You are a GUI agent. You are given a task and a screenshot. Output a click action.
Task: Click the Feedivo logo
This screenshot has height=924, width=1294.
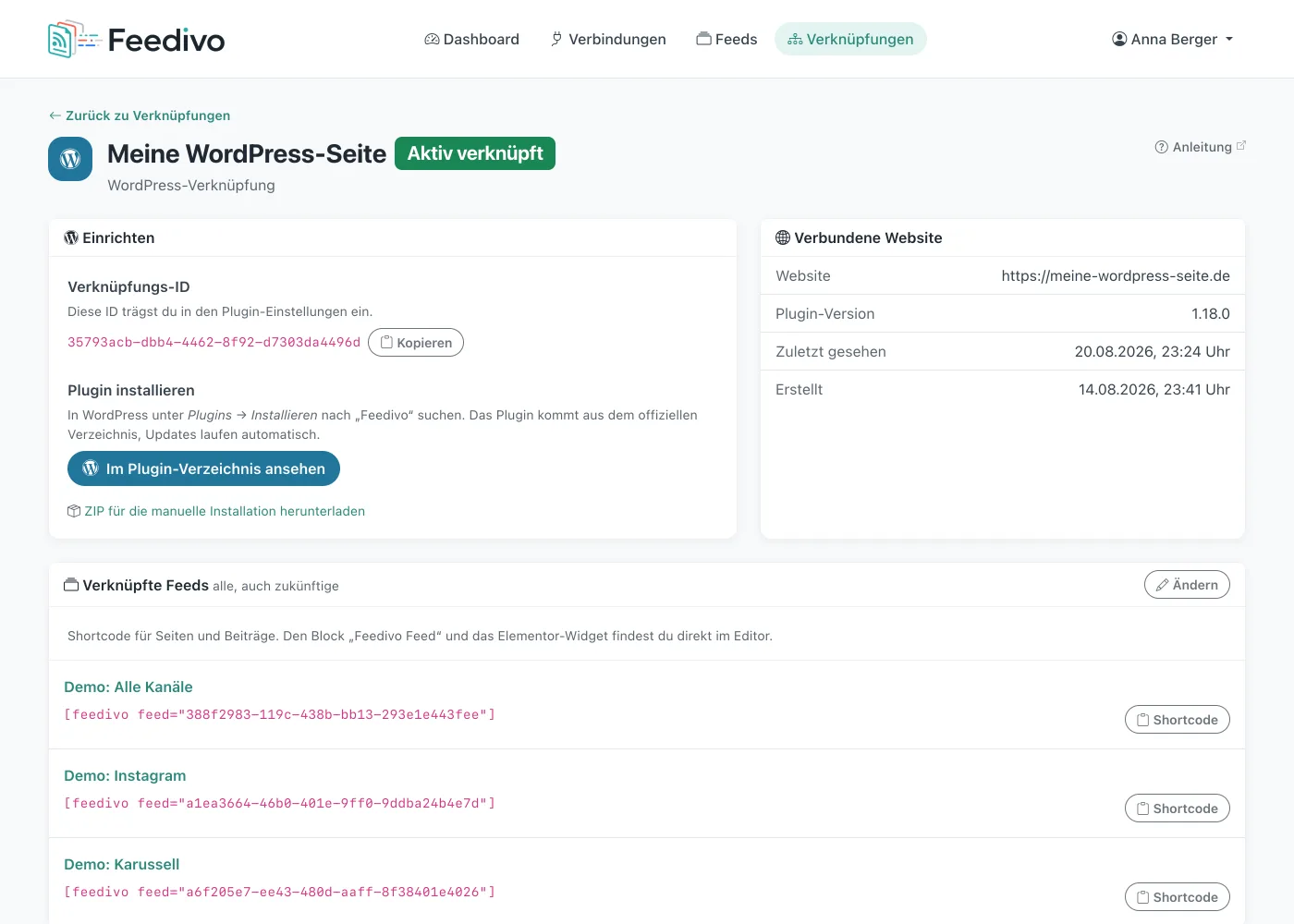[137, 40]
